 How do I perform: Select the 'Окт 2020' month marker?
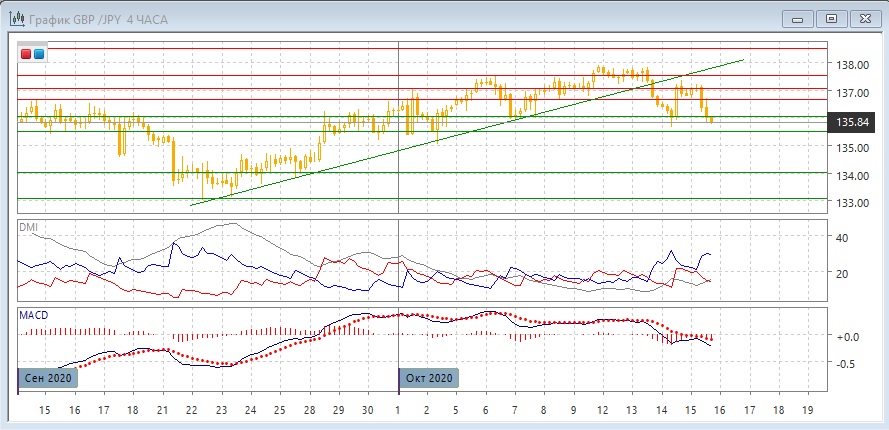(x=428, y=378)
